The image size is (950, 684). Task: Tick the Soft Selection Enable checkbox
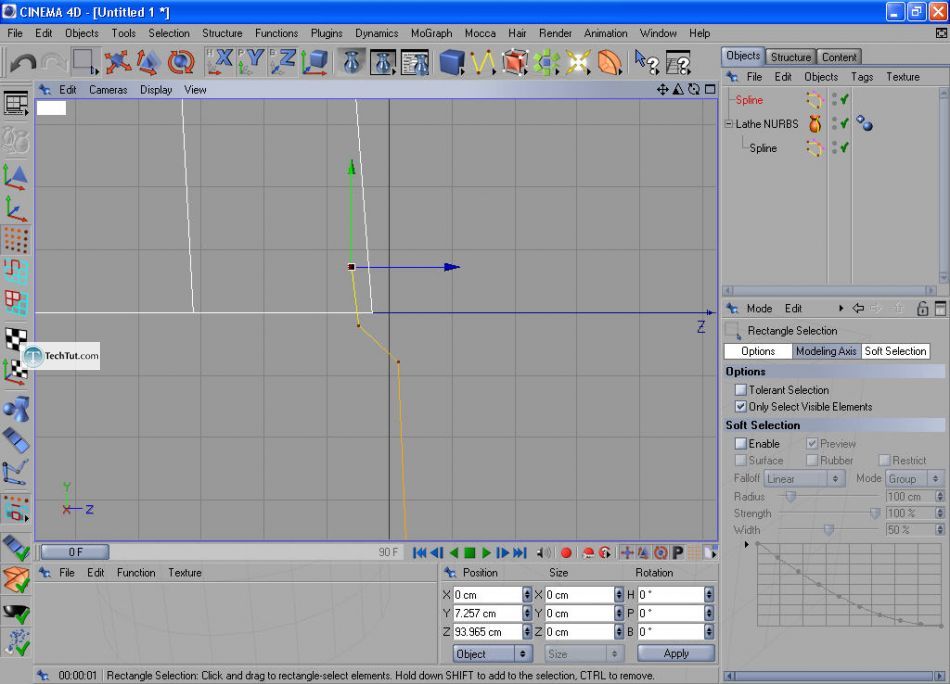[x=740, y=443]
